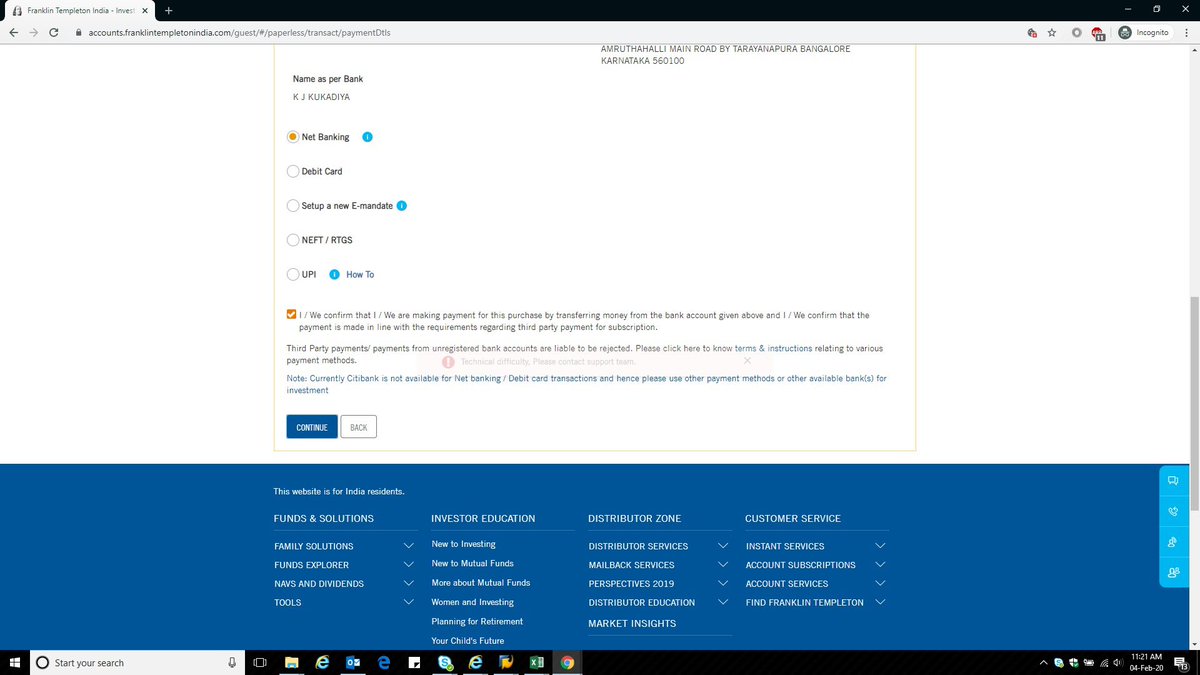Expand MAILBACK SERVICES footer section

[x=723, y=565]
